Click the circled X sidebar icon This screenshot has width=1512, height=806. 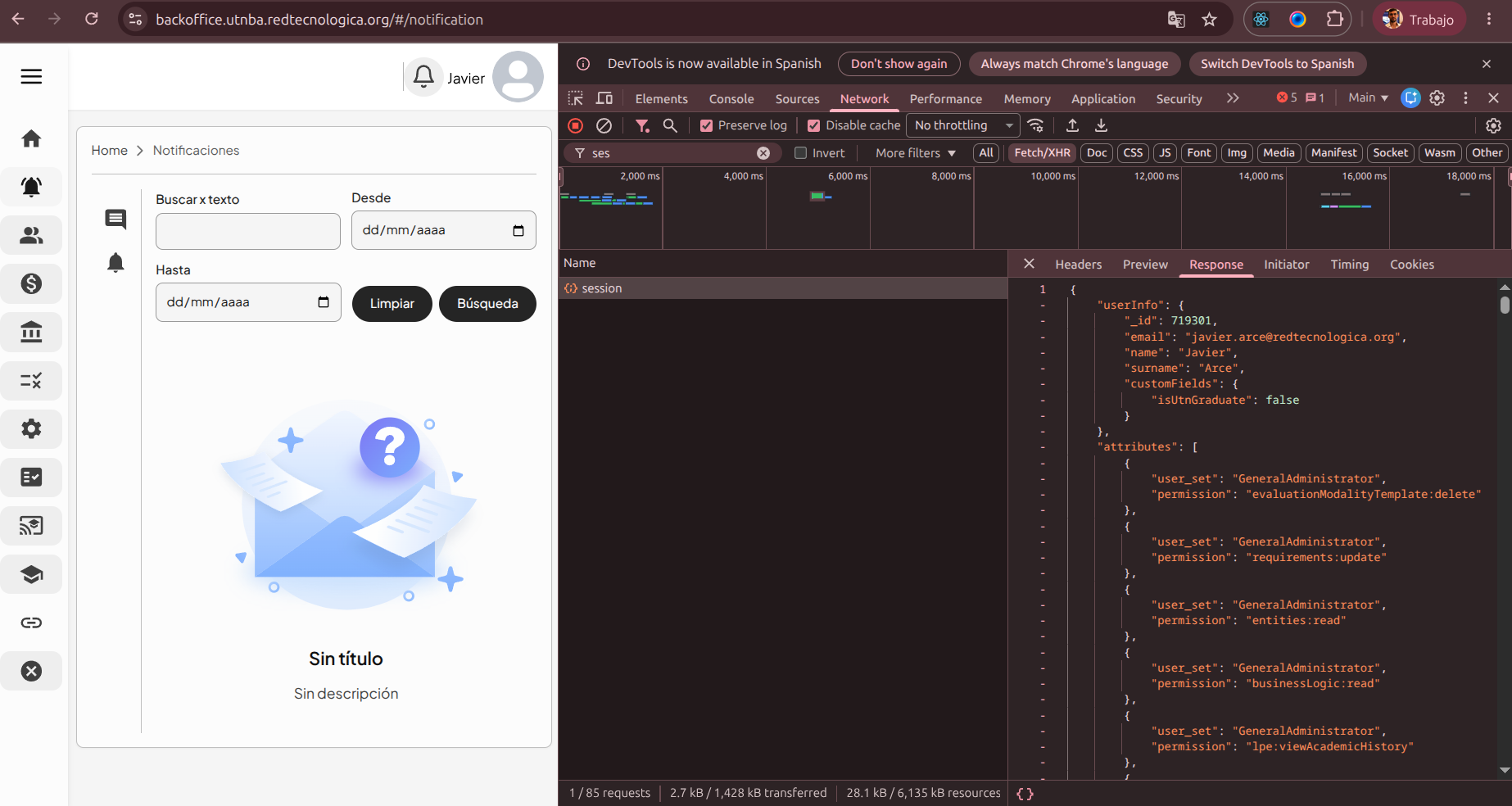[x=31, y=671]
